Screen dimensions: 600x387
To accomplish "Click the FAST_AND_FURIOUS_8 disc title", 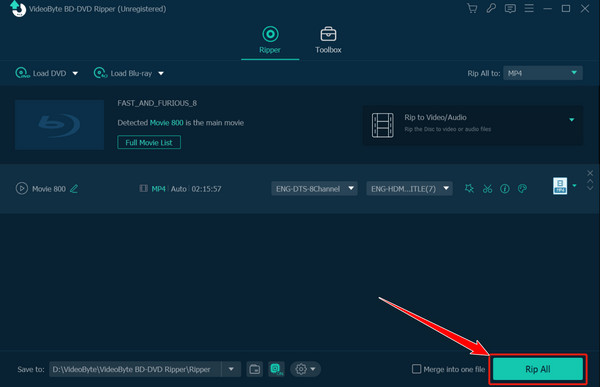I will coord(157,103).
